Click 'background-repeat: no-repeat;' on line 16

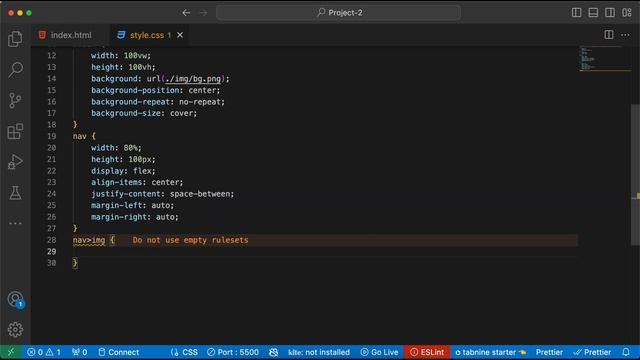coord(158,102)
